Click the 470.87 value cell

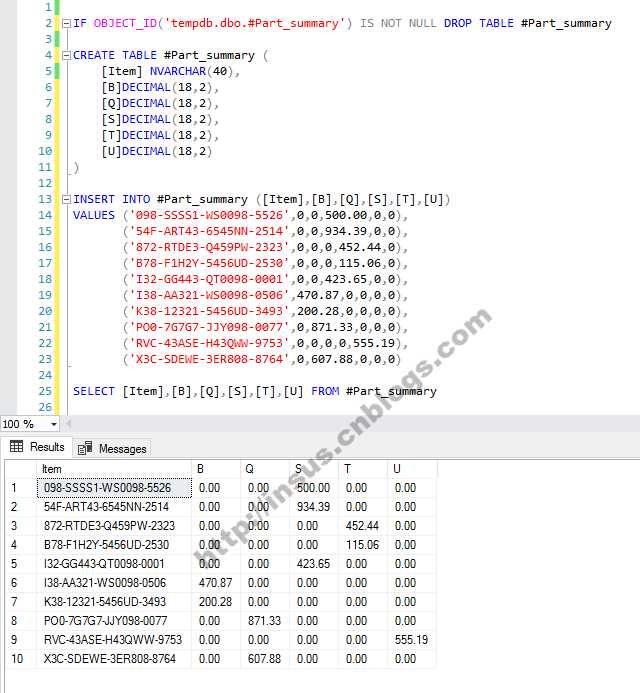216,583
